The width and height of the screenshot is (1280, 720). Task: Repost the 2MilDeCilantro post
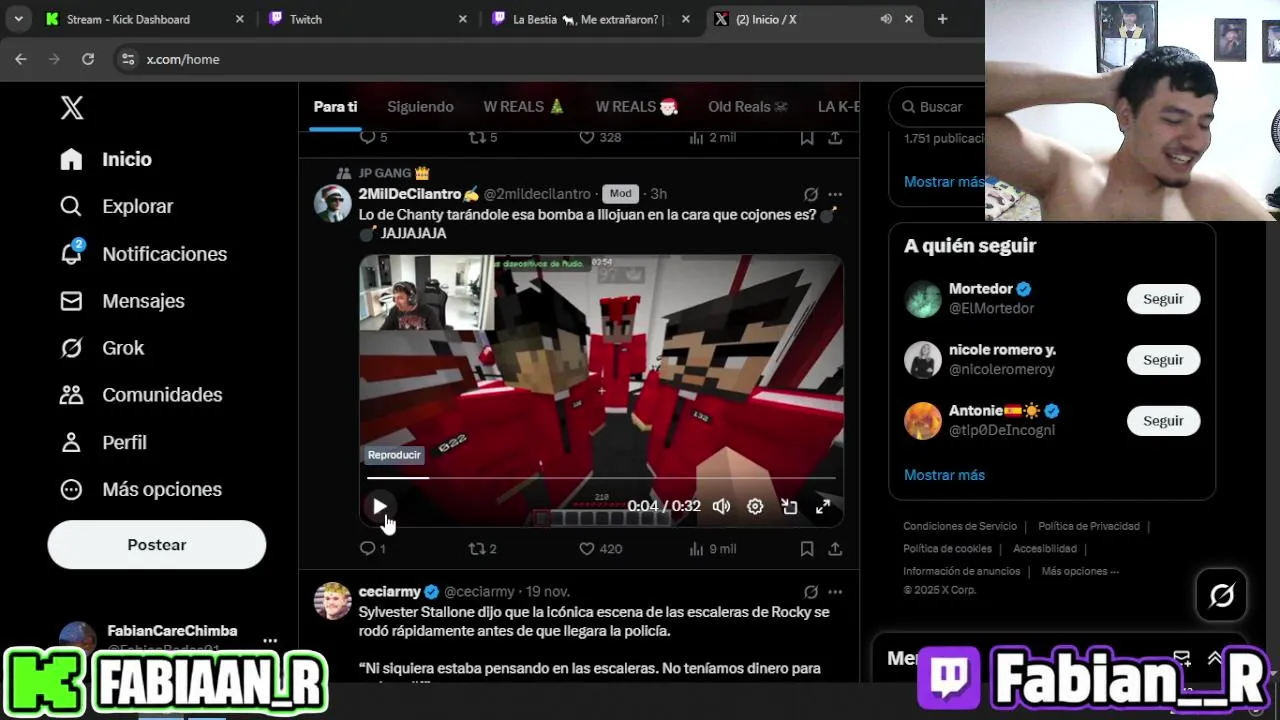pyautogui.click(x=482, y=548)
